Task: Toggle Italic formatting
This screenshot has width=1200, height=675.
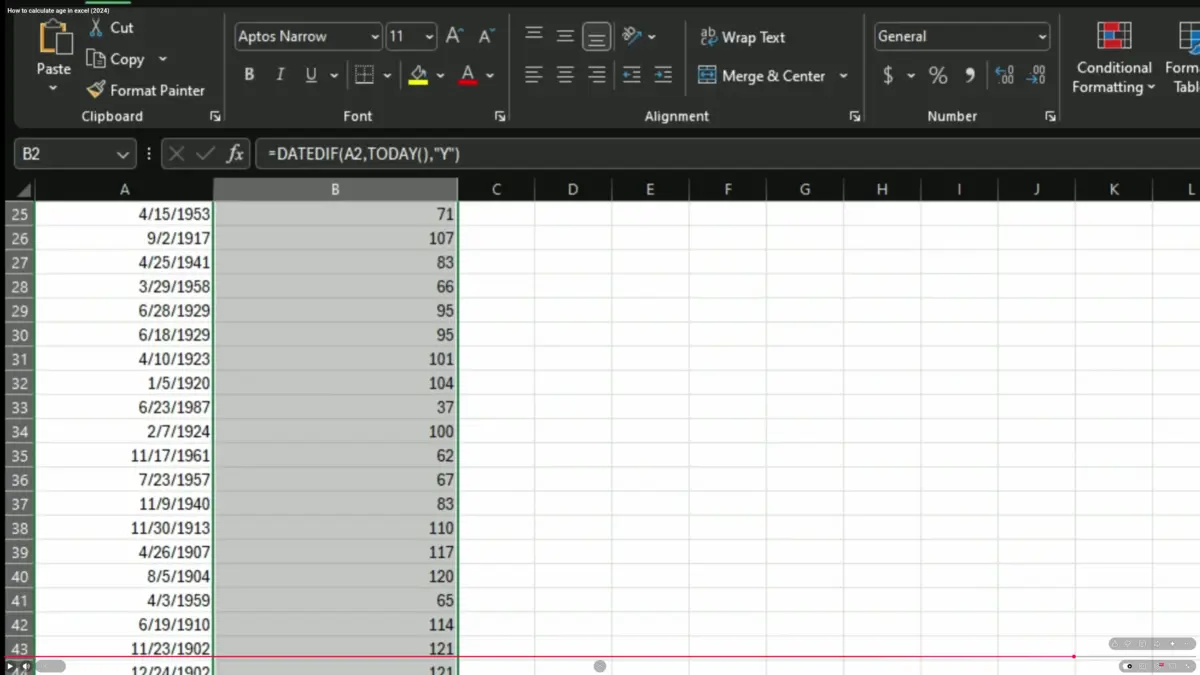Action: click(280, 75)
